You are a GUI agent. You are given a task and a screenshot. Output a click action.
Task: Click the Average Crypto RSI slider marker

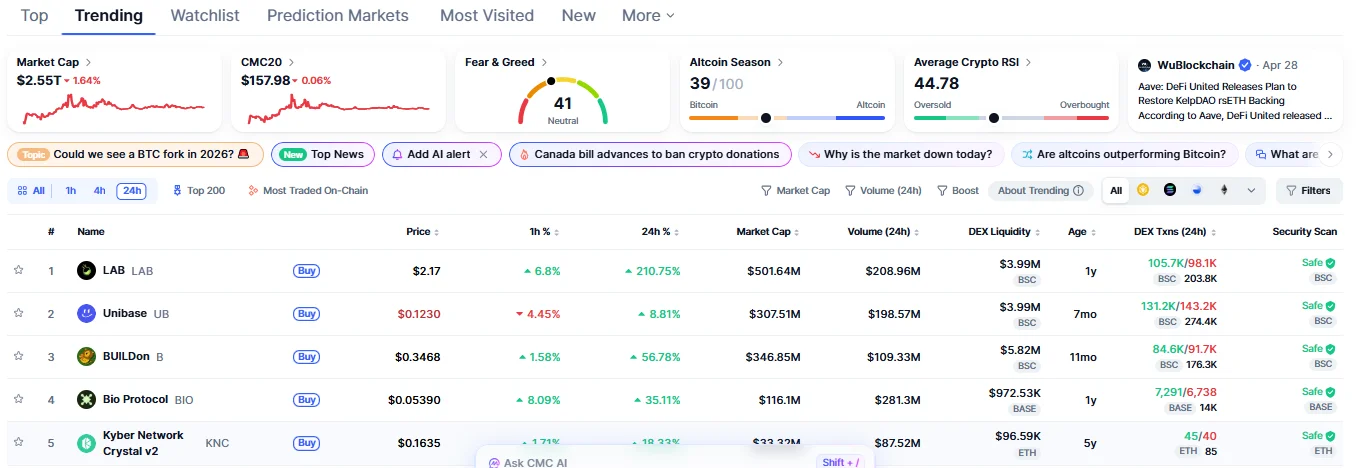993,118
